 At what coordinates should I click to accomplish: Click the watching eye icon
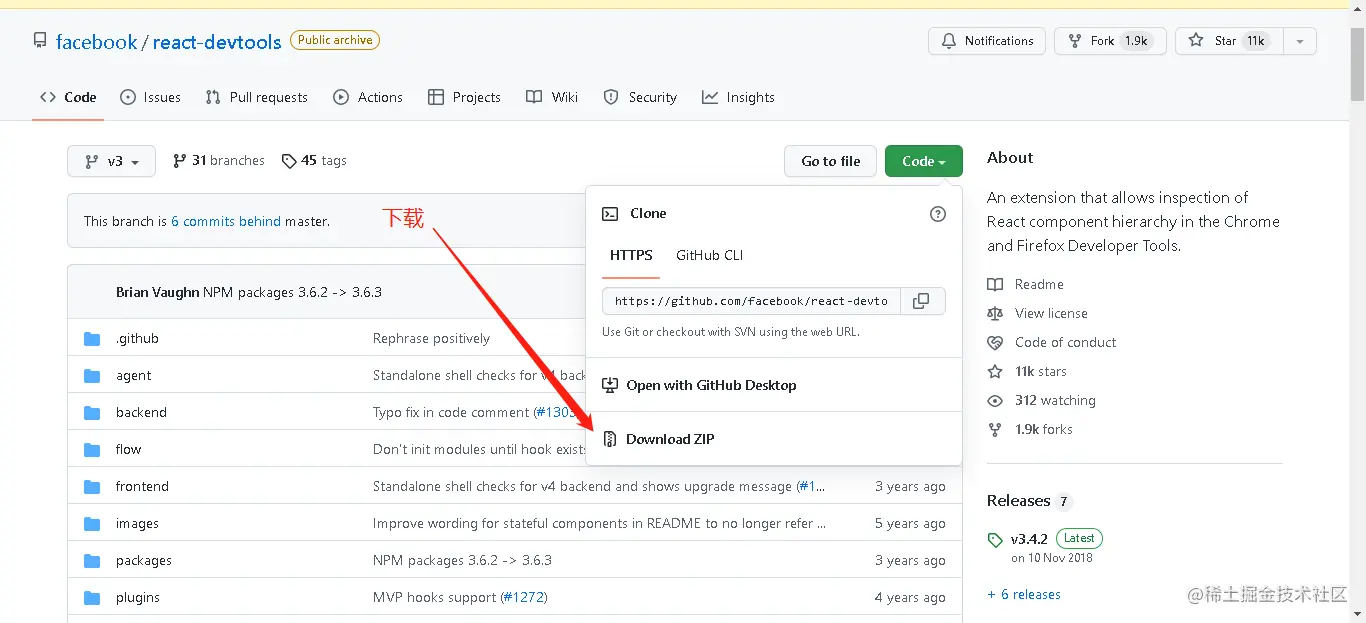995,401
